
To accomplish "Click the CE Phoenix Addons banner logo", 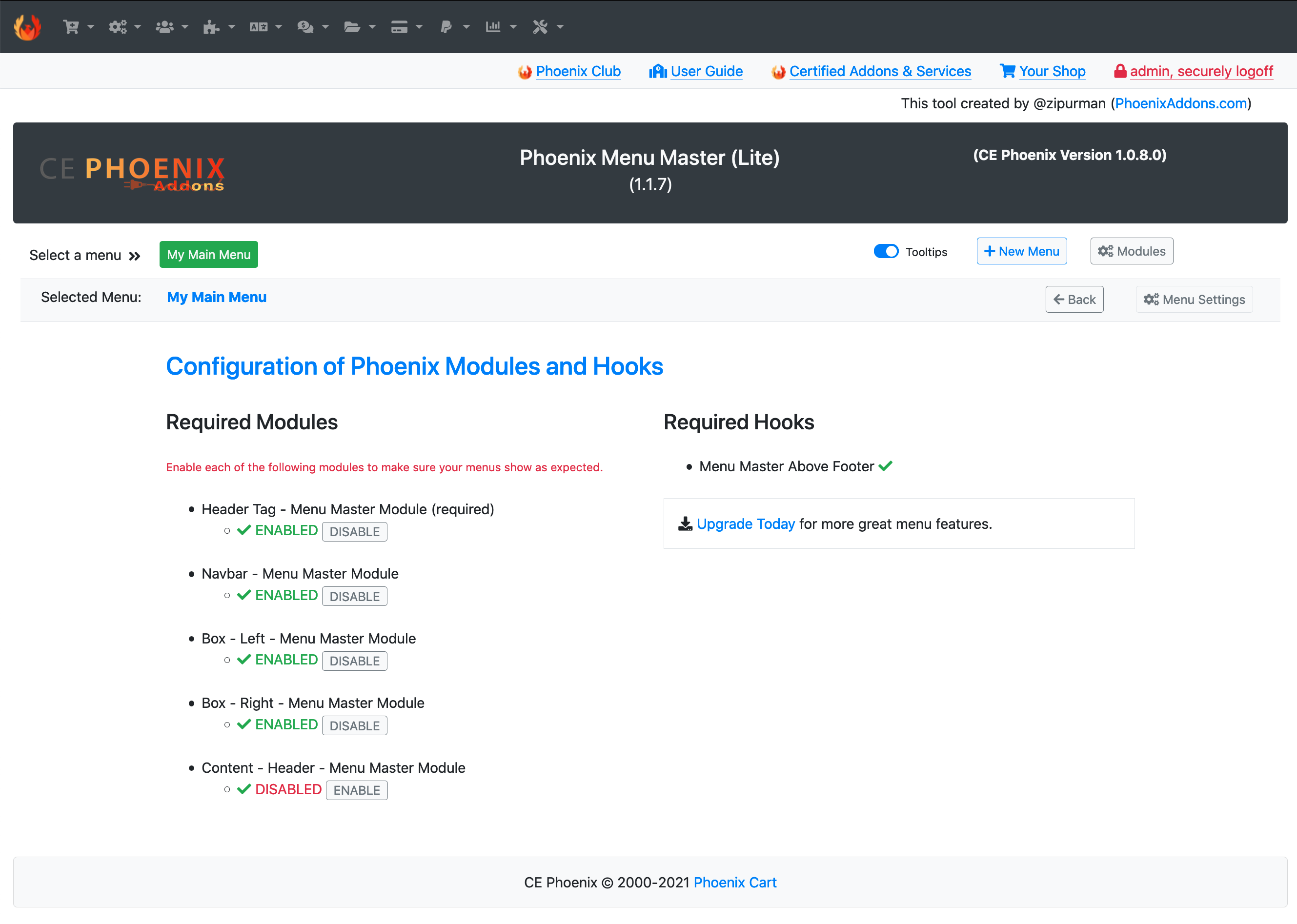I will 132,173.
